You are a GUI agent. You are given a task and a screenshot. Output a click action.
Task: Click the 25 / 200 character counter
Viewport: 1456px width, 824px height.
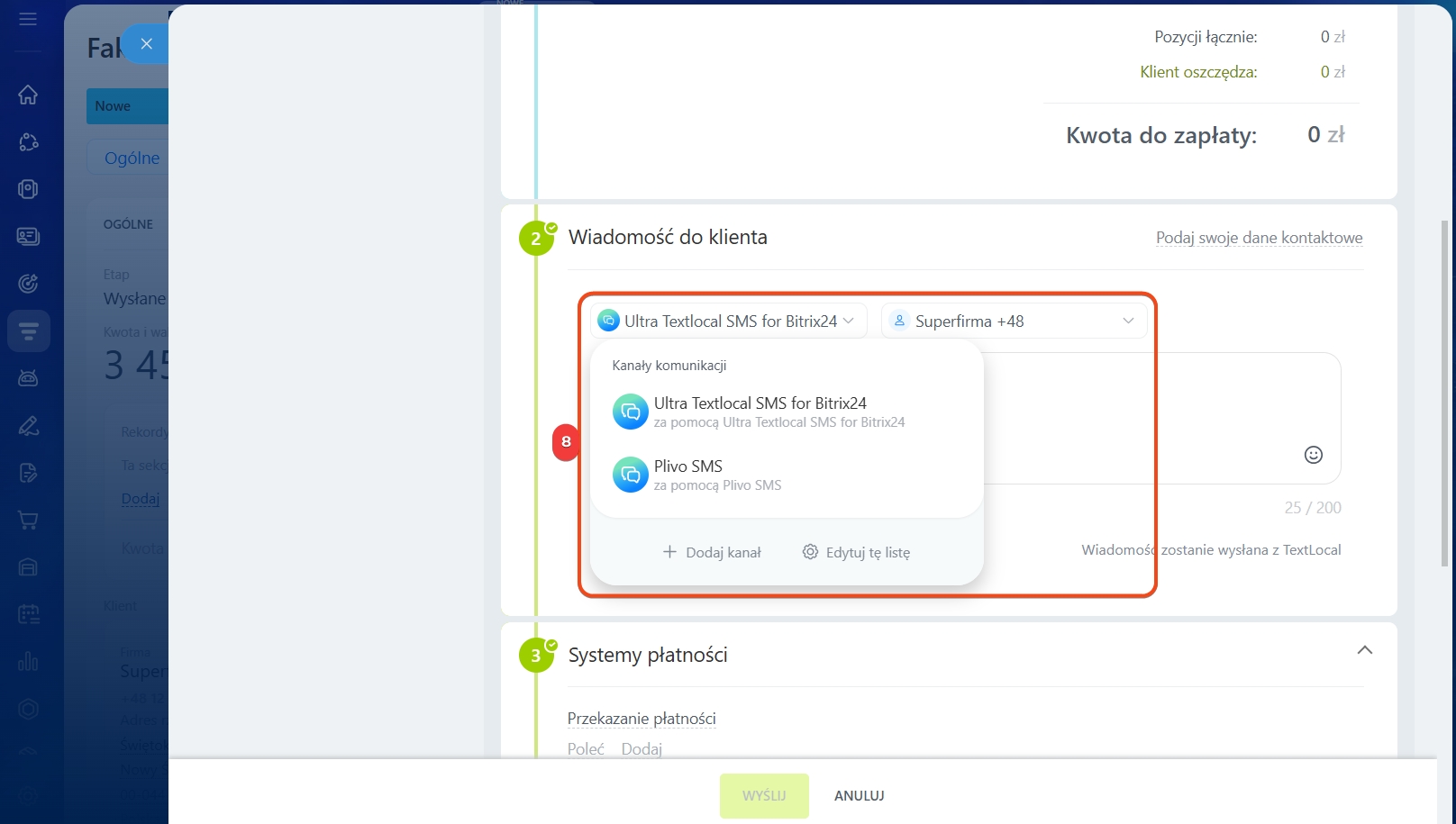pyautogui.click(x=1313, y=508)
